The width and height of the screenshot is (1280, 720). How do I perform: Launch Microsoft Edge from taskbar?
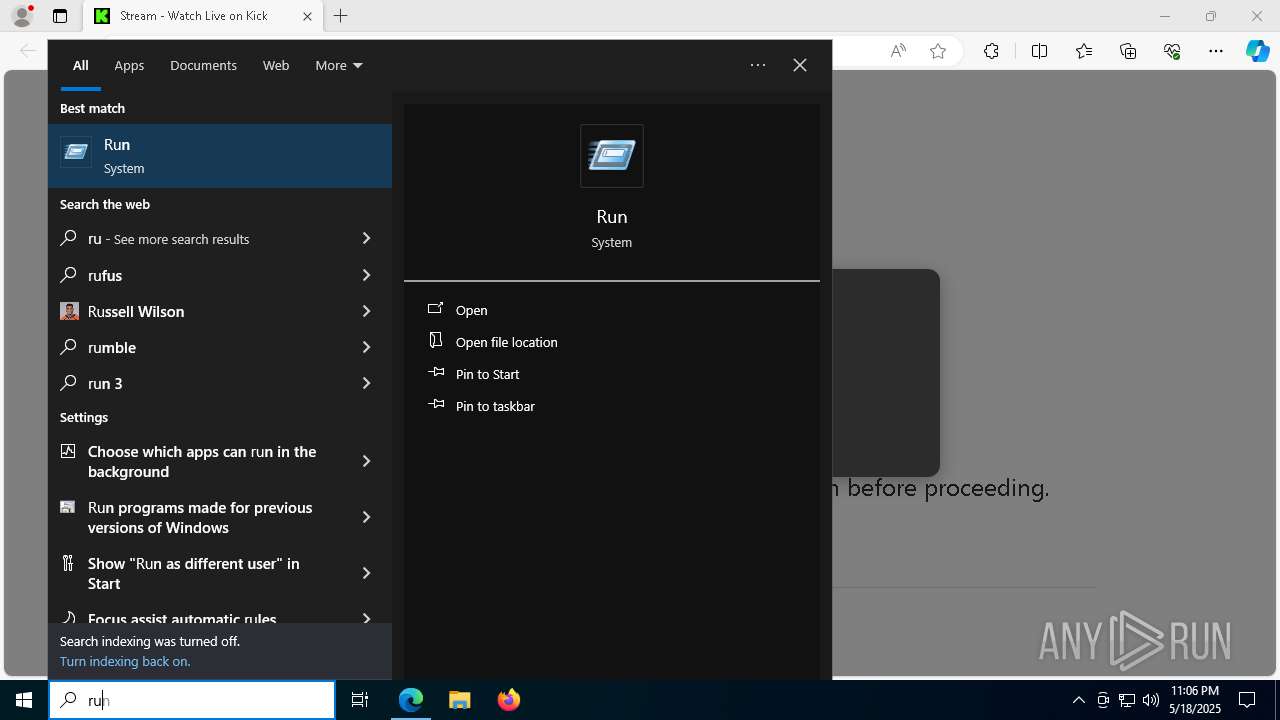(411, 700)
